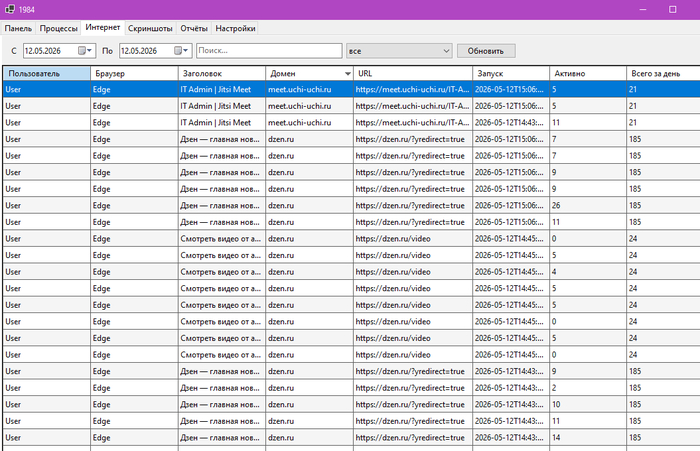The image size is (700, 451).
Task: Go to the Отчёты tab
Action: pyautogui.click(x=194, y=29)
